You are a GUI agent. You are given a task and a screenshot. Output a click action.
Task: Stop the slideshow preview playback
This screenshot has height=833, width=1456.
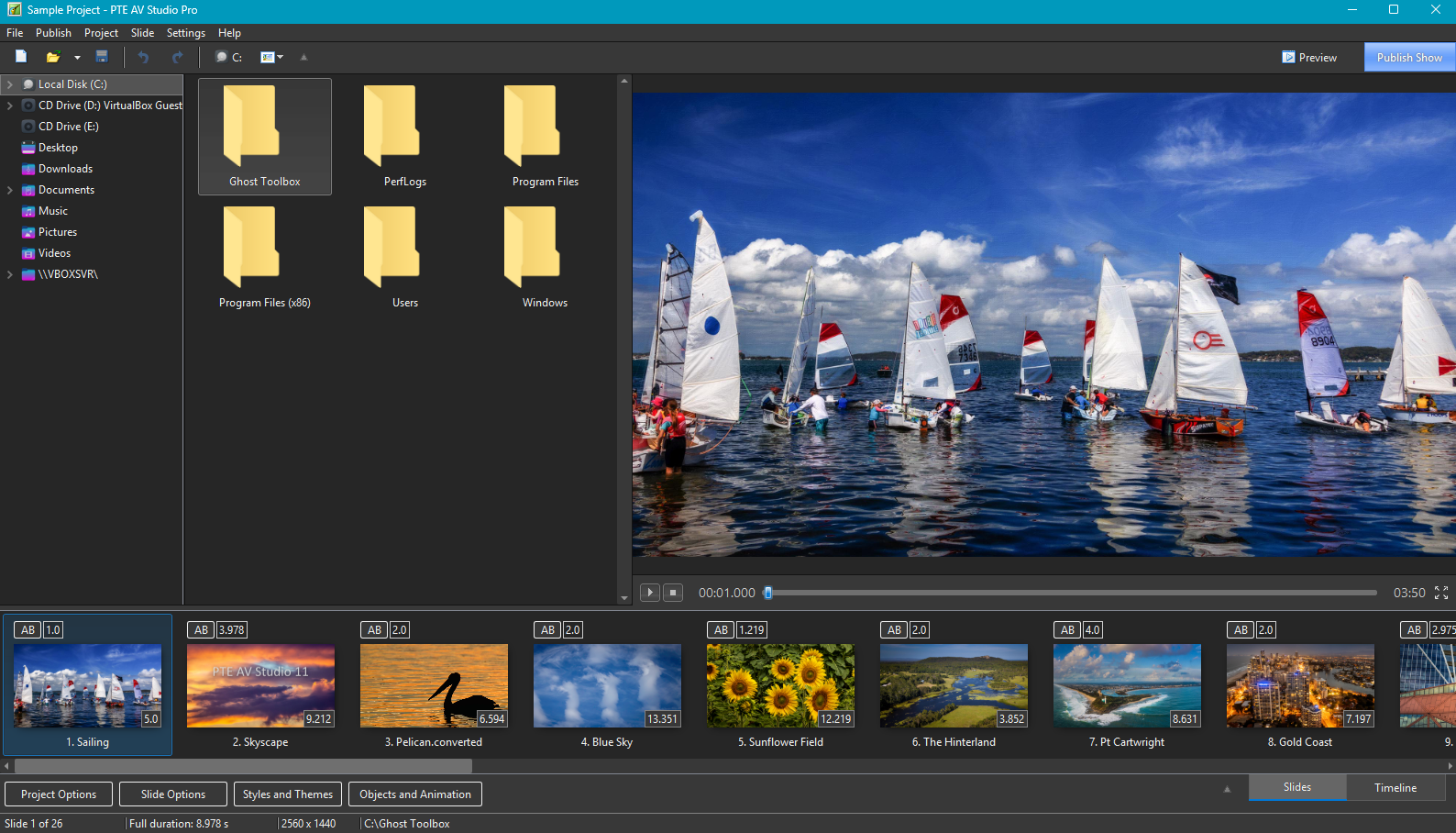point(673,593)
